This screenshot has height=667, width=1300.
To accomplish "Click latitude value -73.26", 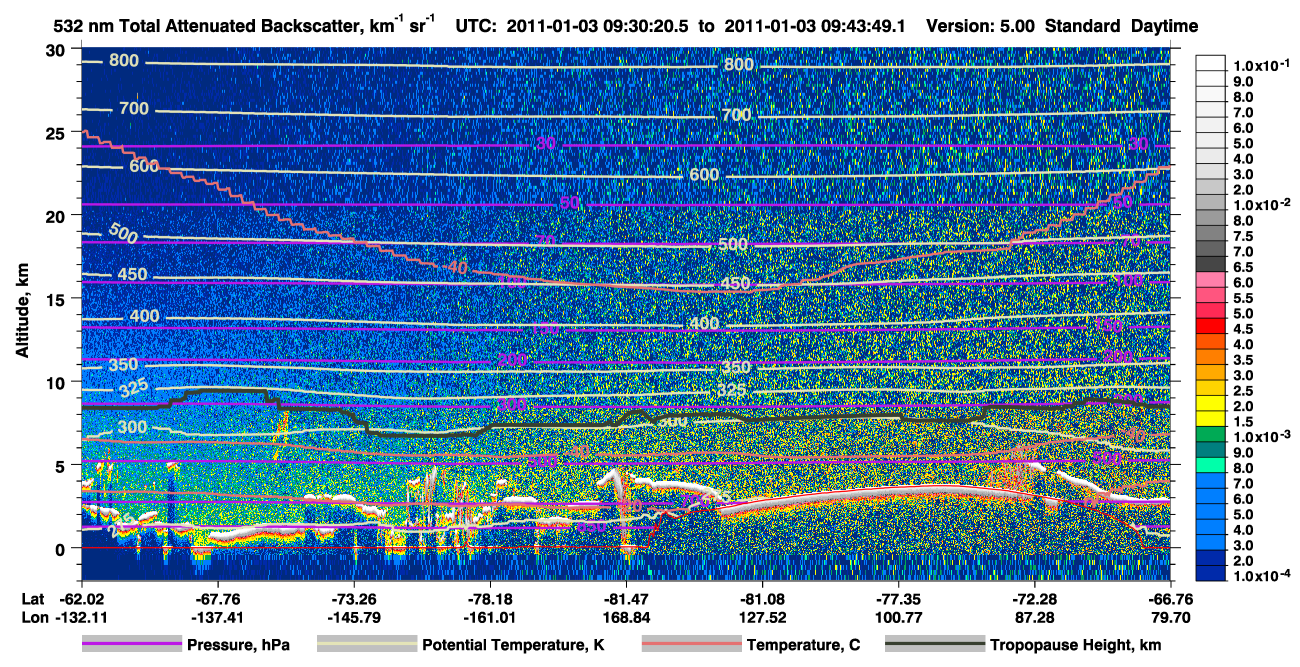I will [352, 600].
